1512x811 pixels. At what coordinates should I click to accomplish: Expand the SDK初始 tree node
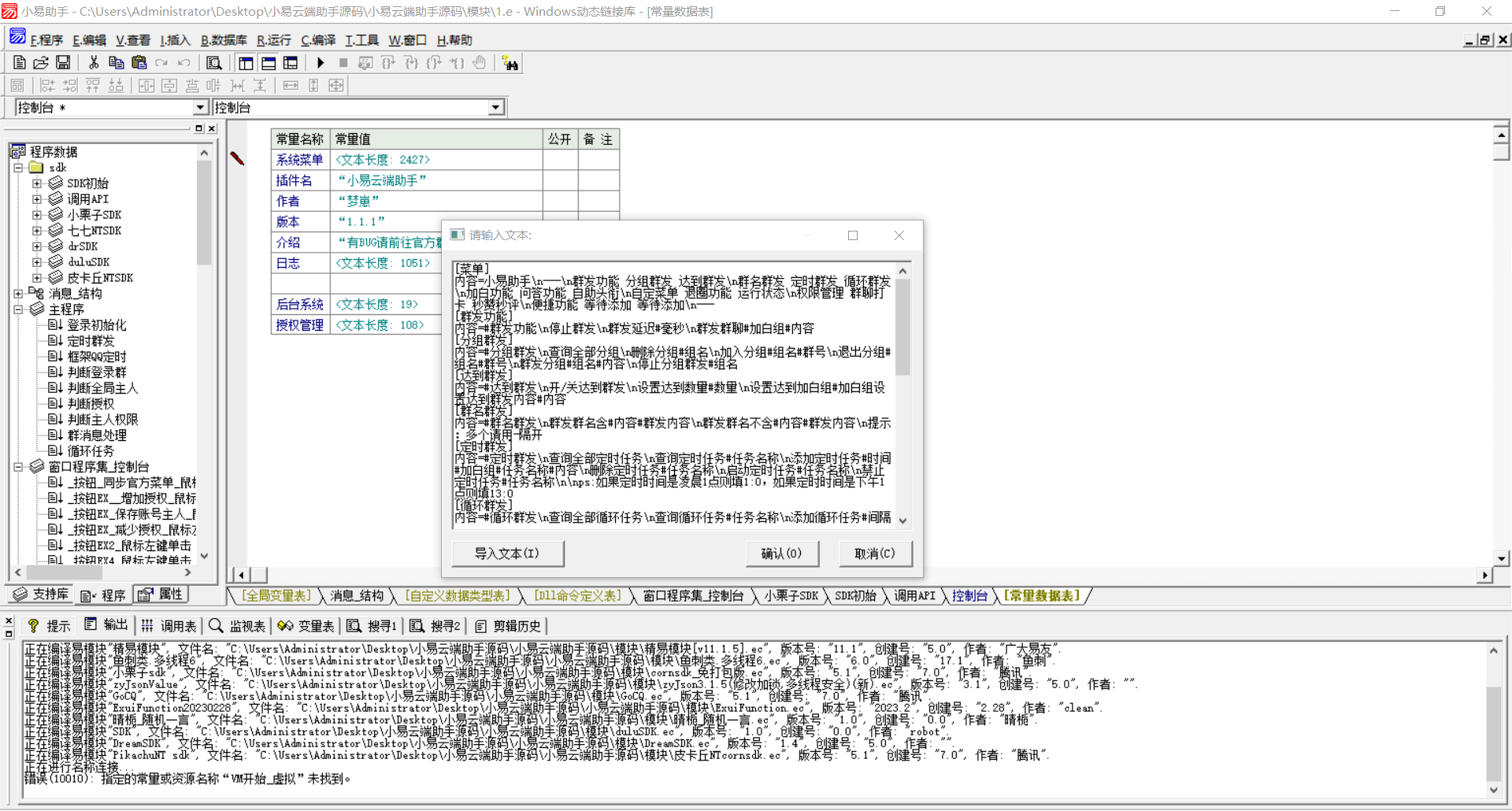pos(36,183)
